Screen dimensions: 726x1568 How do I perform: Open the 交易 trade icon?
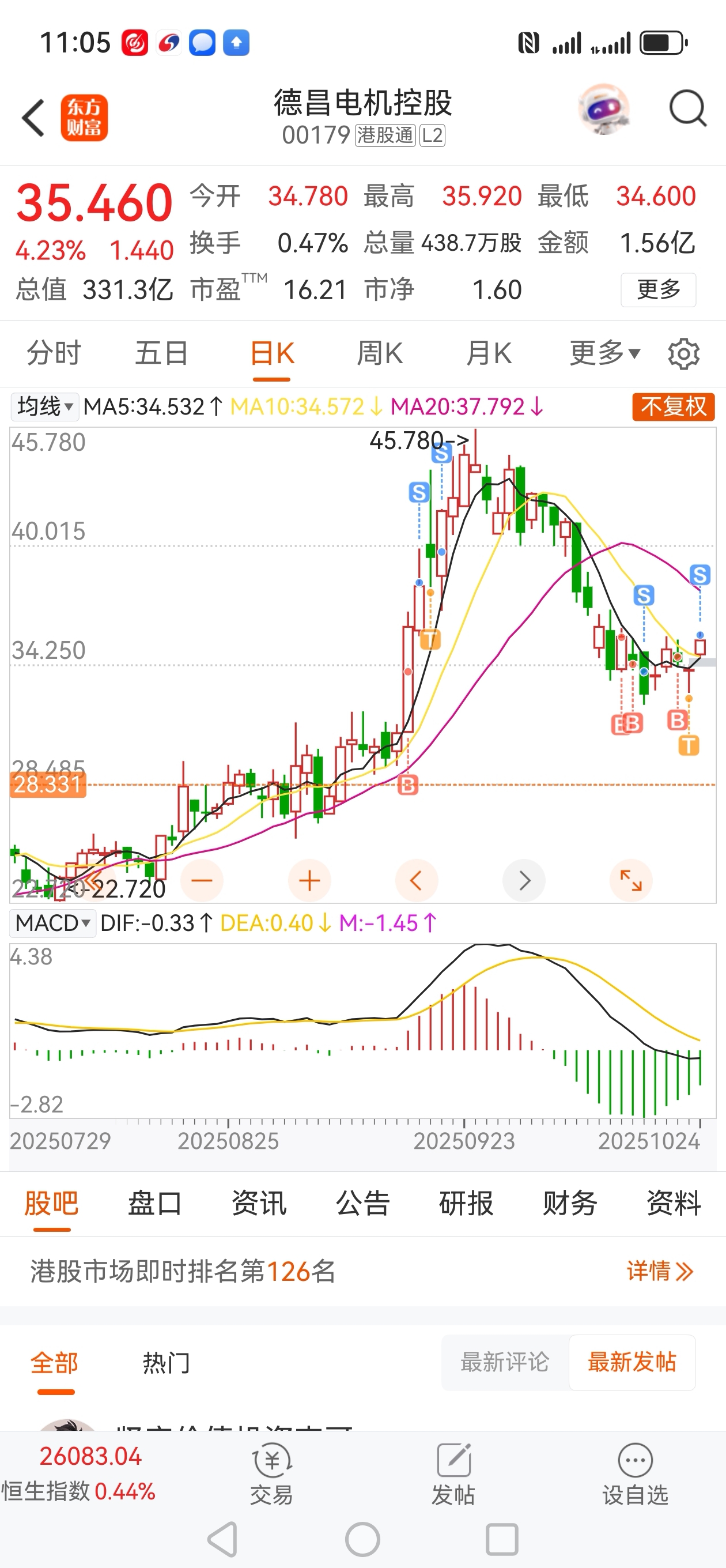point(271,1473)
